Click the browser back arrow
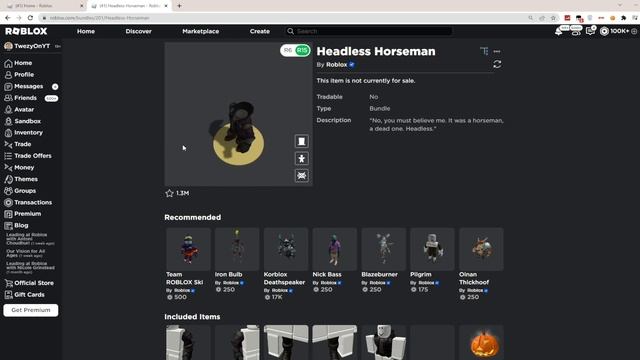 pos(7,18)
